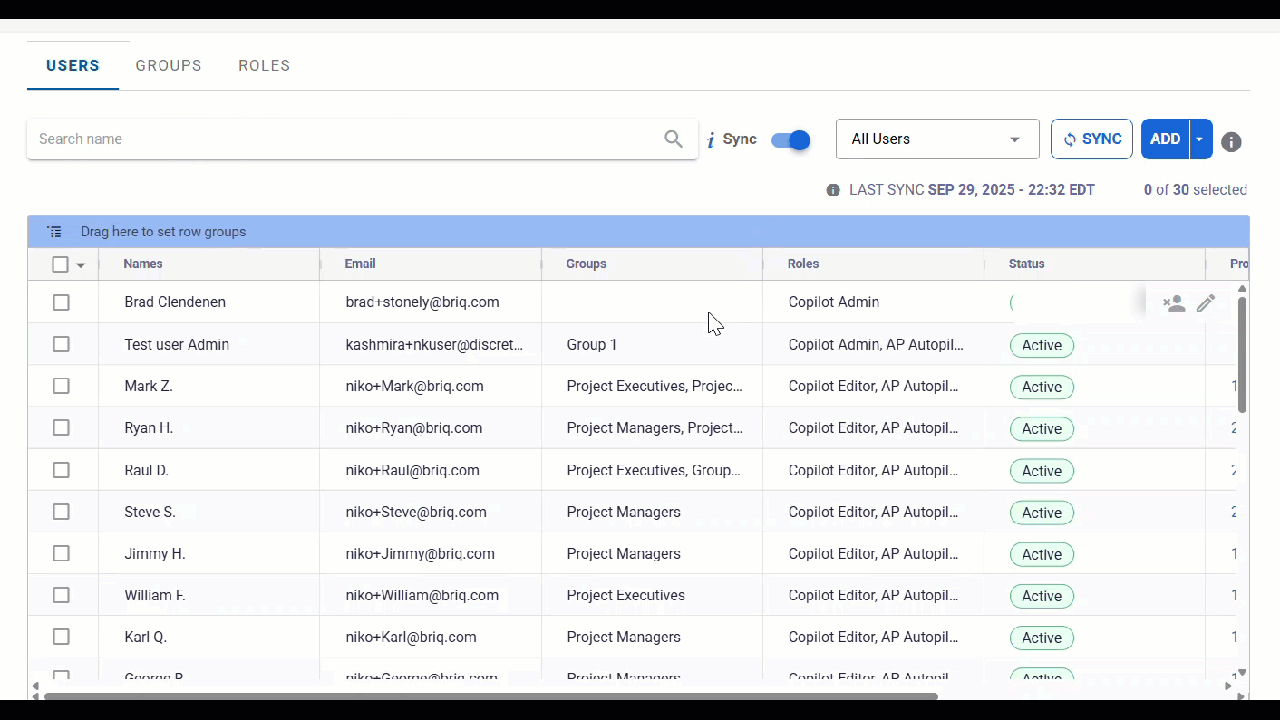Viewport: 1280px width, 720px height.
Task: Click the scroll up arrow
Action: (1242, 289)
